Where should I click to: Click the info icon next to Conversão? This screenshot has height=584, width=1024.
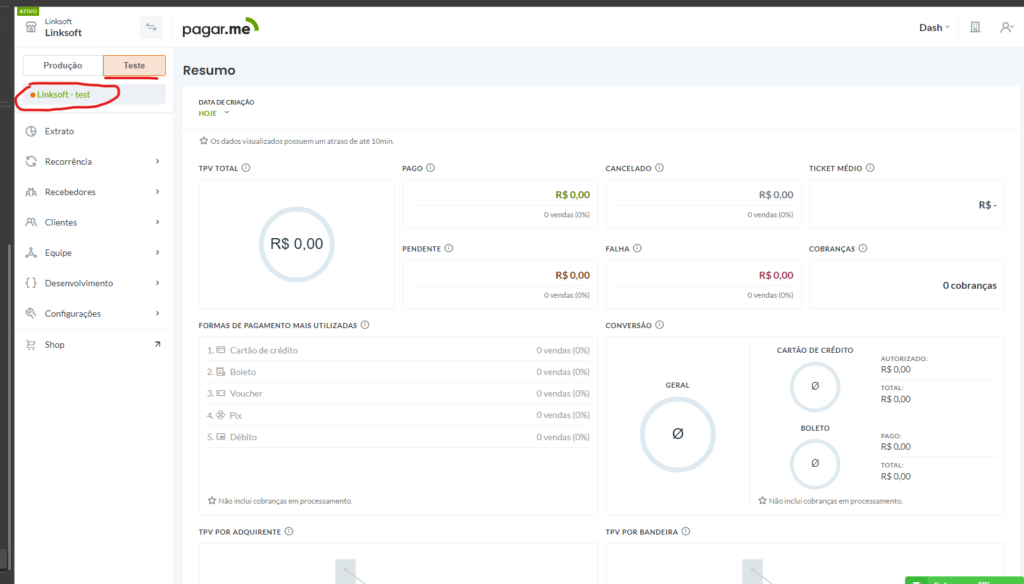click(660, 325)
